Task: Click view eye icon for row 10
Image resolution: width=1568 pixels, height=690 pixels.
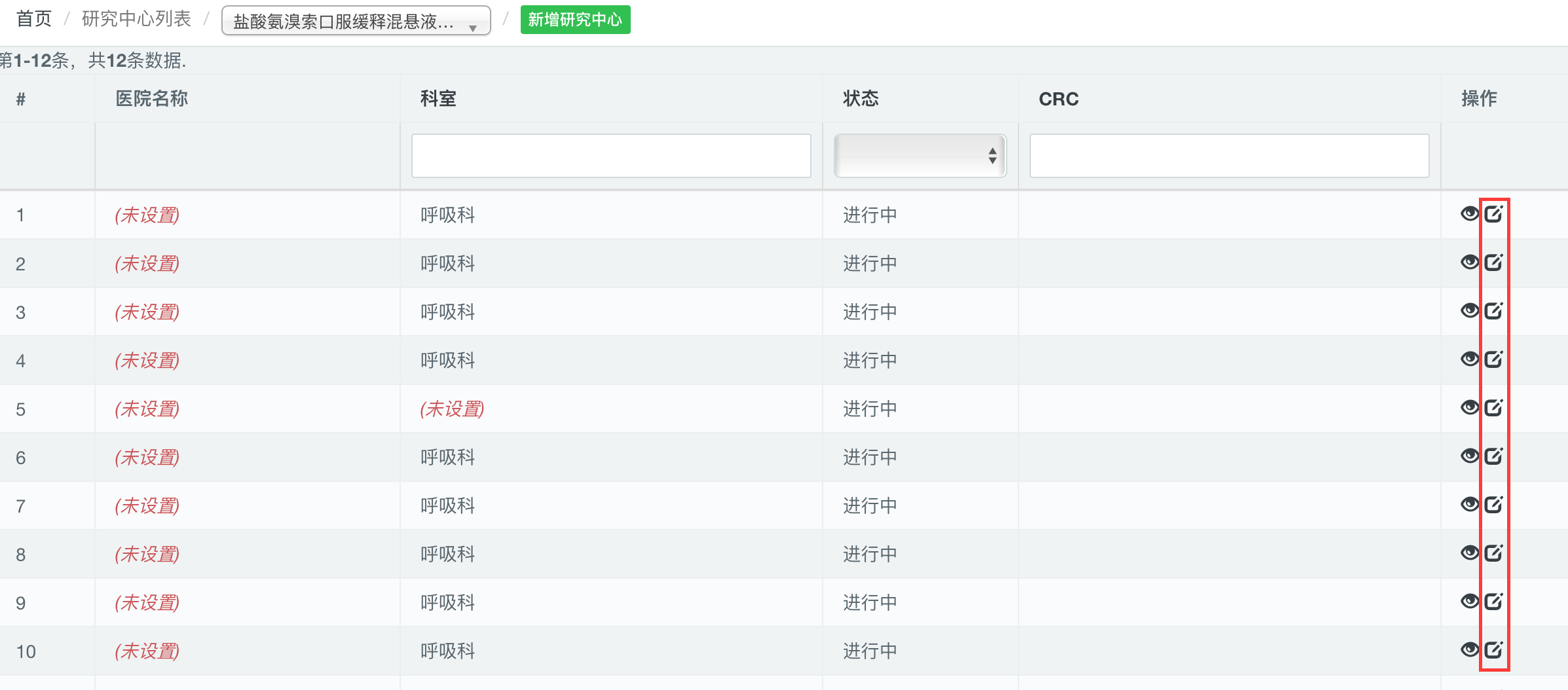Action: tap(1470, 649)
